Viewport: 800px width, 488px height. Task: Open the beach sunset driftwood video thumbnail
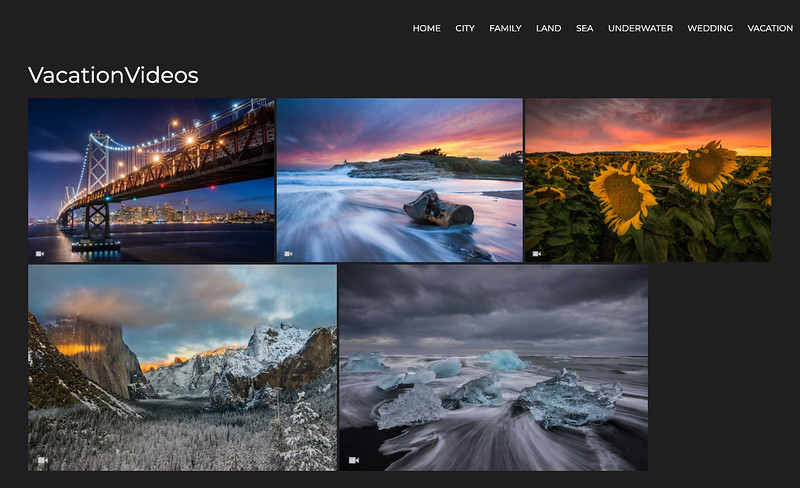point(399,180)
